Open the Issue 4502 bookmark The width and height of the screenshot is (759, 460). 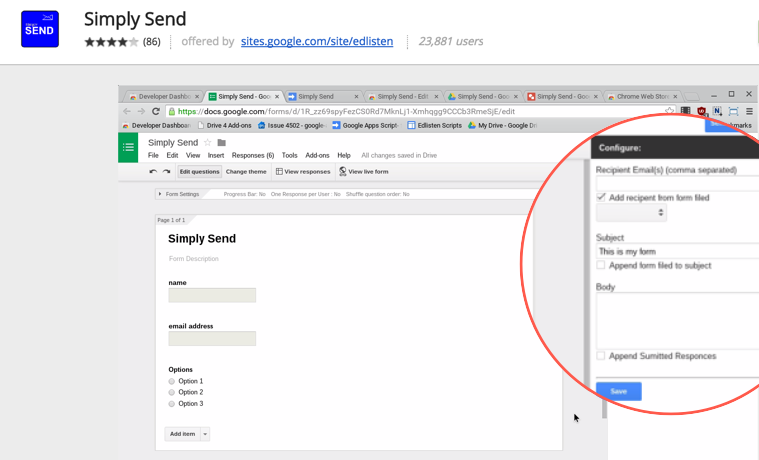point(292,125)
